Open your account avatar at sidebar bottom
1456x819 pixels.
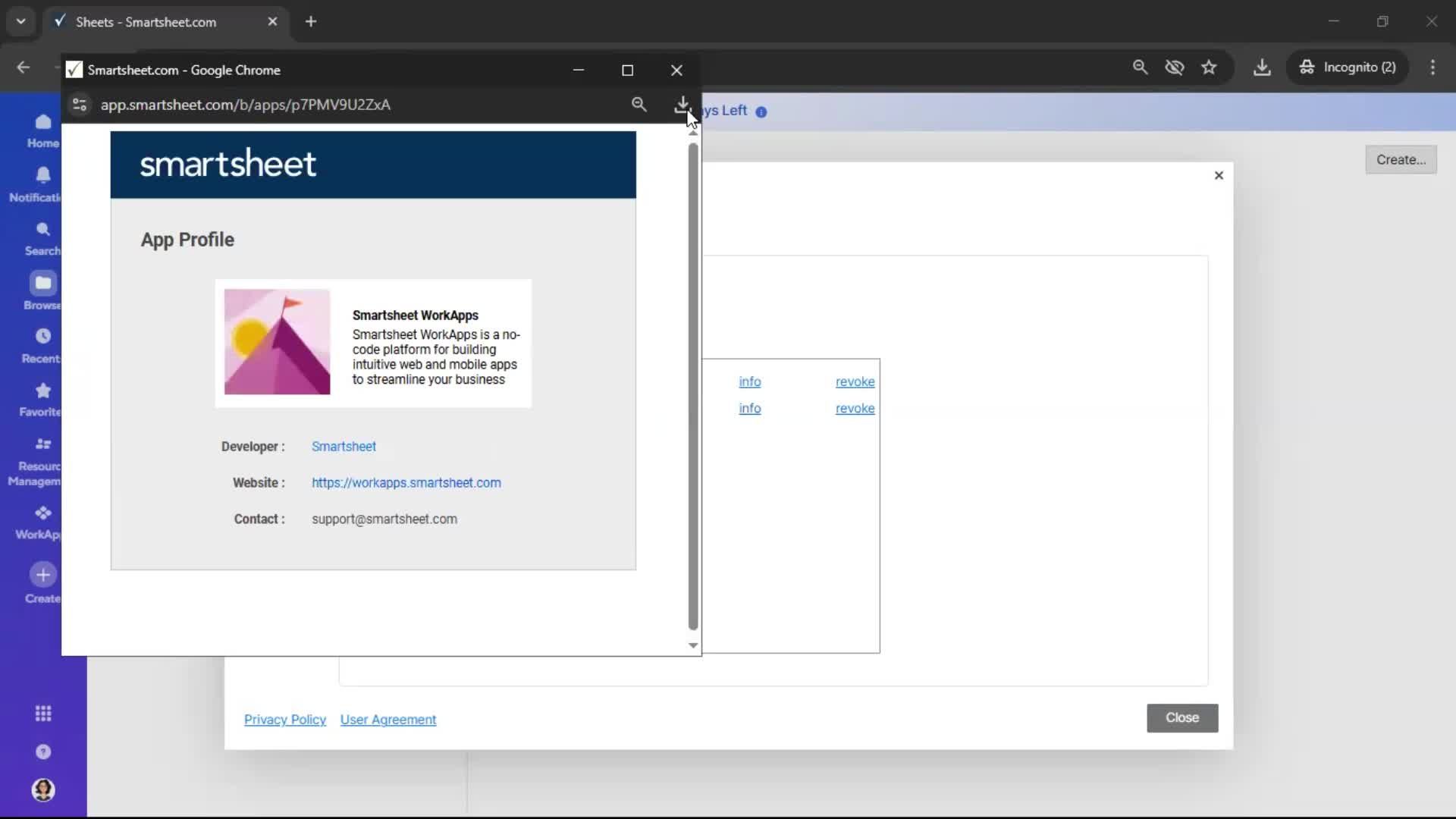pyautogui.click(x=43, y=790)
